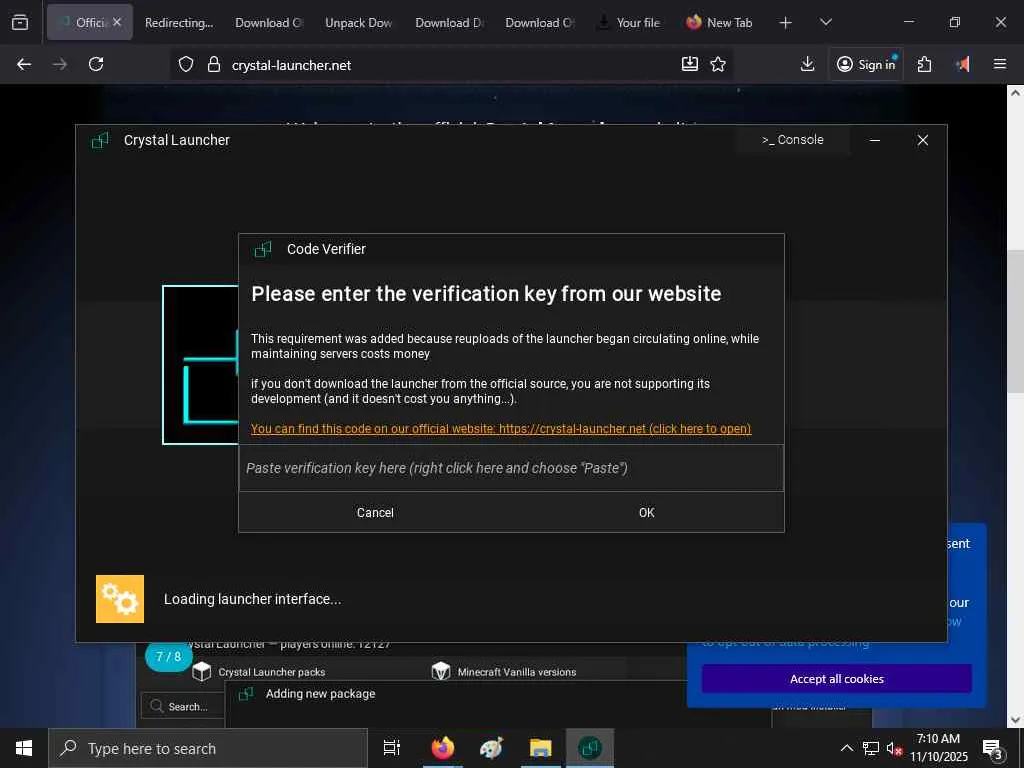Minimize the Crystal Launcher window

875,140
